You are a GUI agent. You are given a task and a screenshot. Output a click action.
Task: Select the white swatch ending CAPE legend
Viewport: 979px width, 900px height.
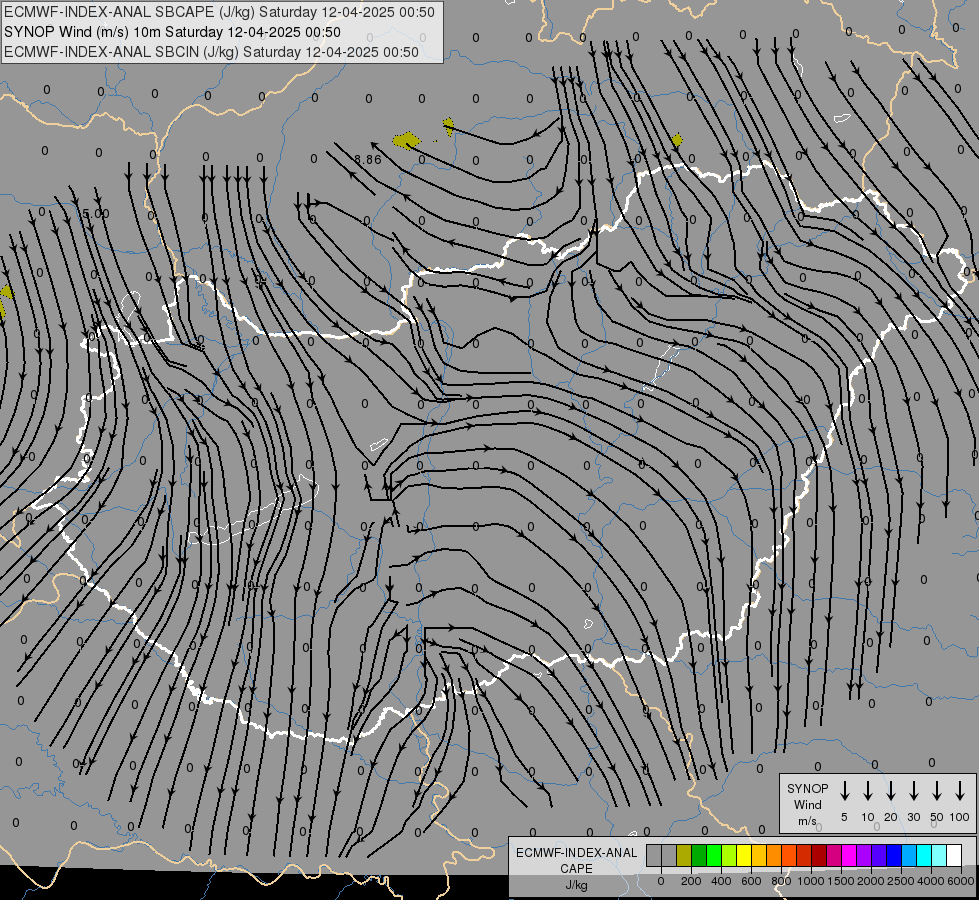coord(954,855)
